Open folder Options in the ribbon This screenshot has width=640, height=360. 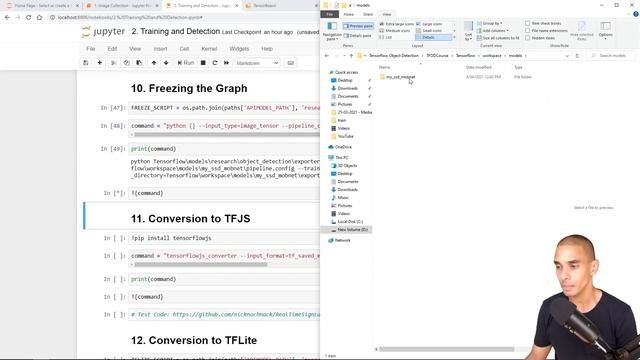click(606, 30)
